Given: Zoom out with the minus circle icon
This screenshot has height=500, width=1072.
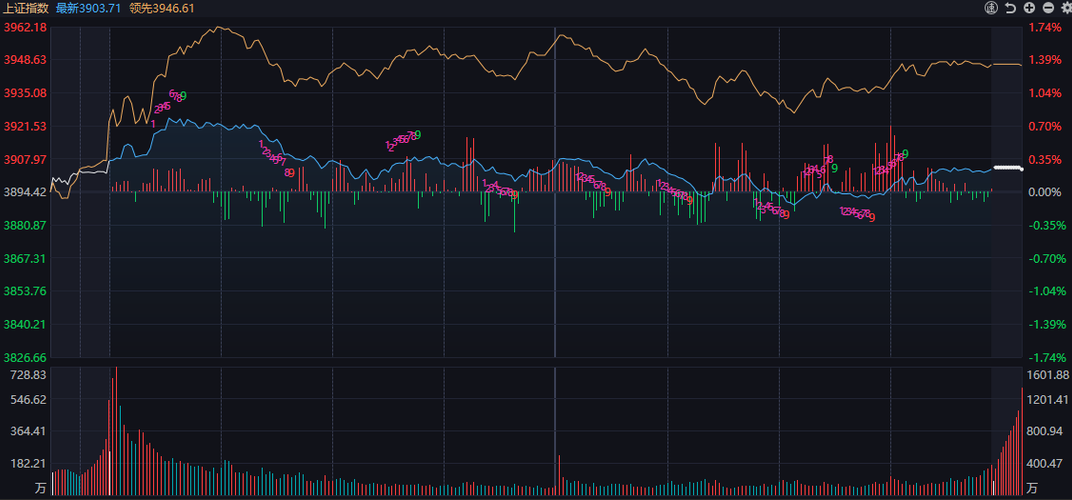Looking at the screenshot, I should pos(1048,8).
